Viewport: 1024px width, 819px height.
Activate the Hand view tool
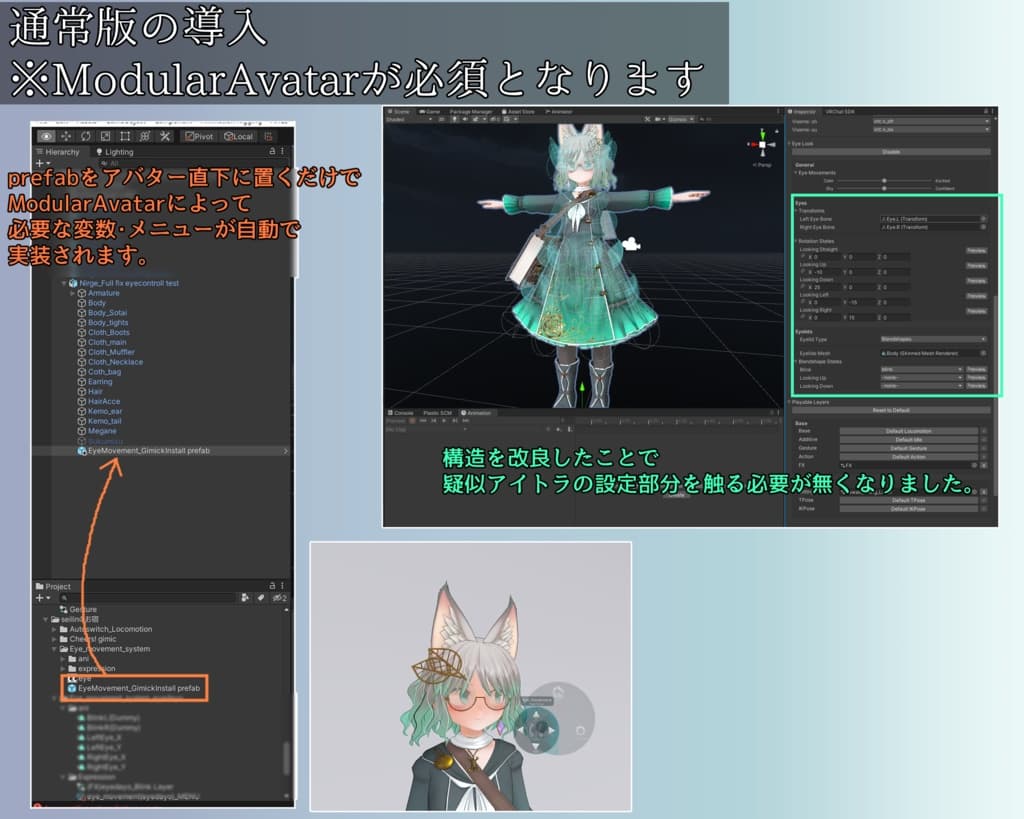(46, 137)
